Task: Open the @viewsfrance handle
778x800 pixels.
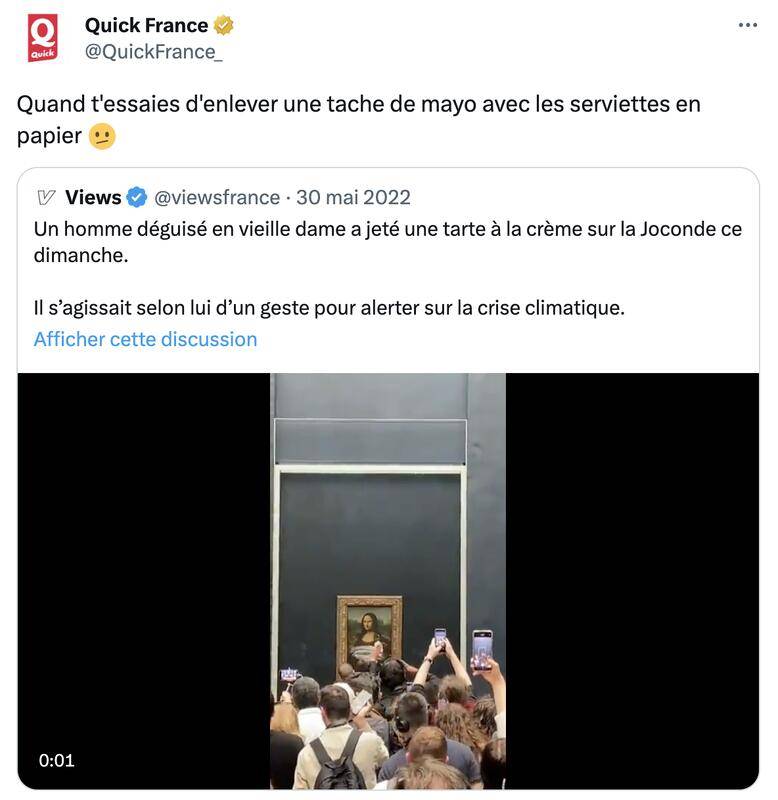Action: pos(217,197)
